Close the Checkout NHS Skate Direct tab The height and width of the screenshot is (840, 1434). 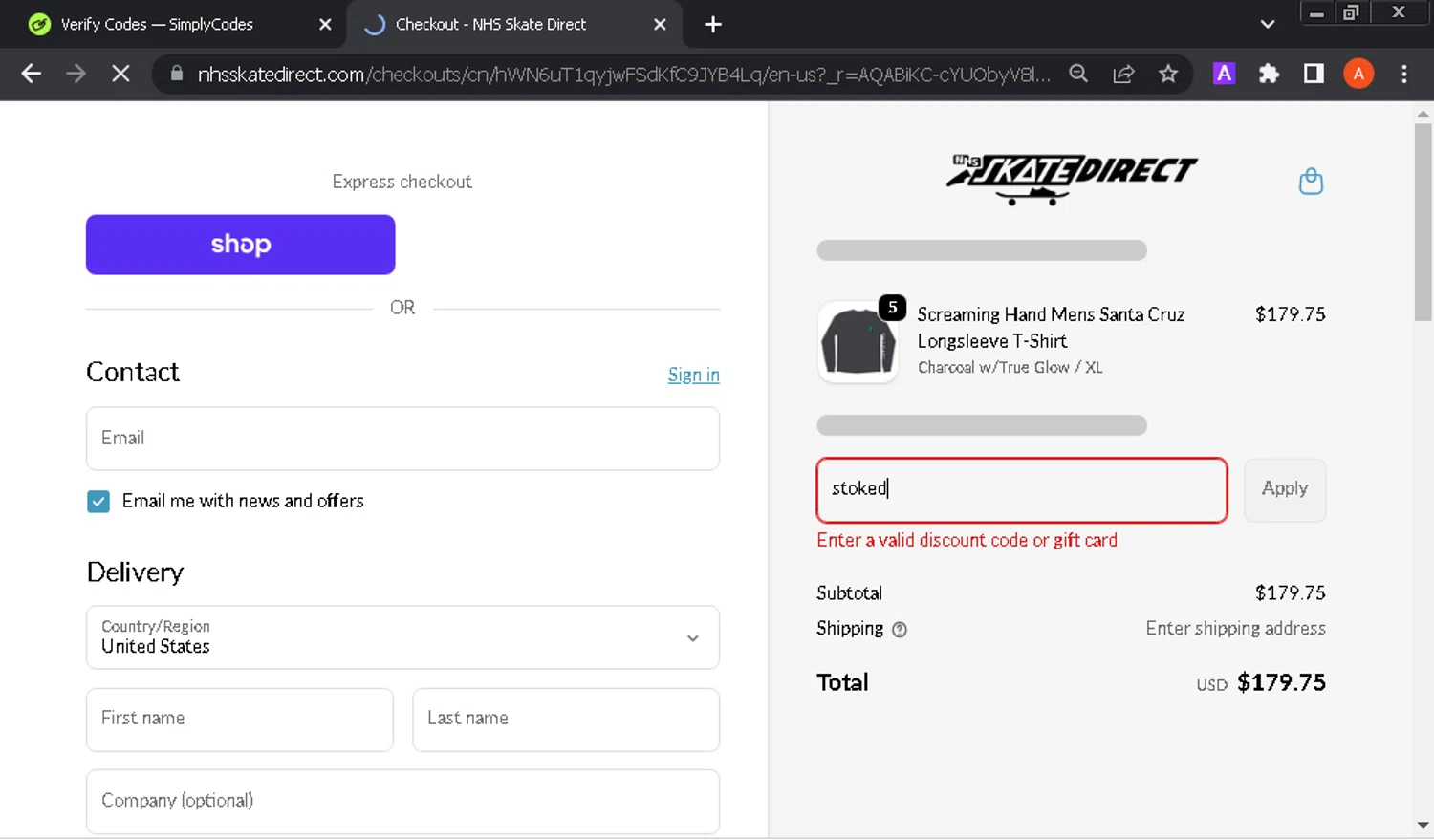[660, 25]
